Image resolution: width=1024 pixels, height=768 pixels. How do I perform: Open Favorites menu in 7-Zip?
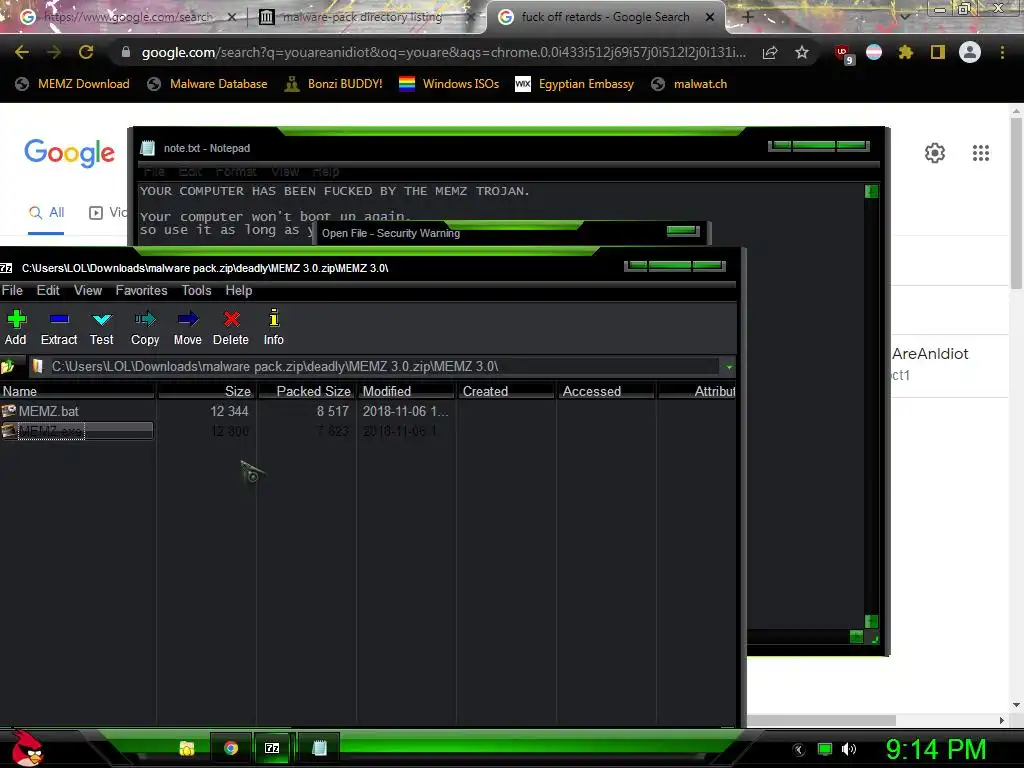[x=141, y=291]
